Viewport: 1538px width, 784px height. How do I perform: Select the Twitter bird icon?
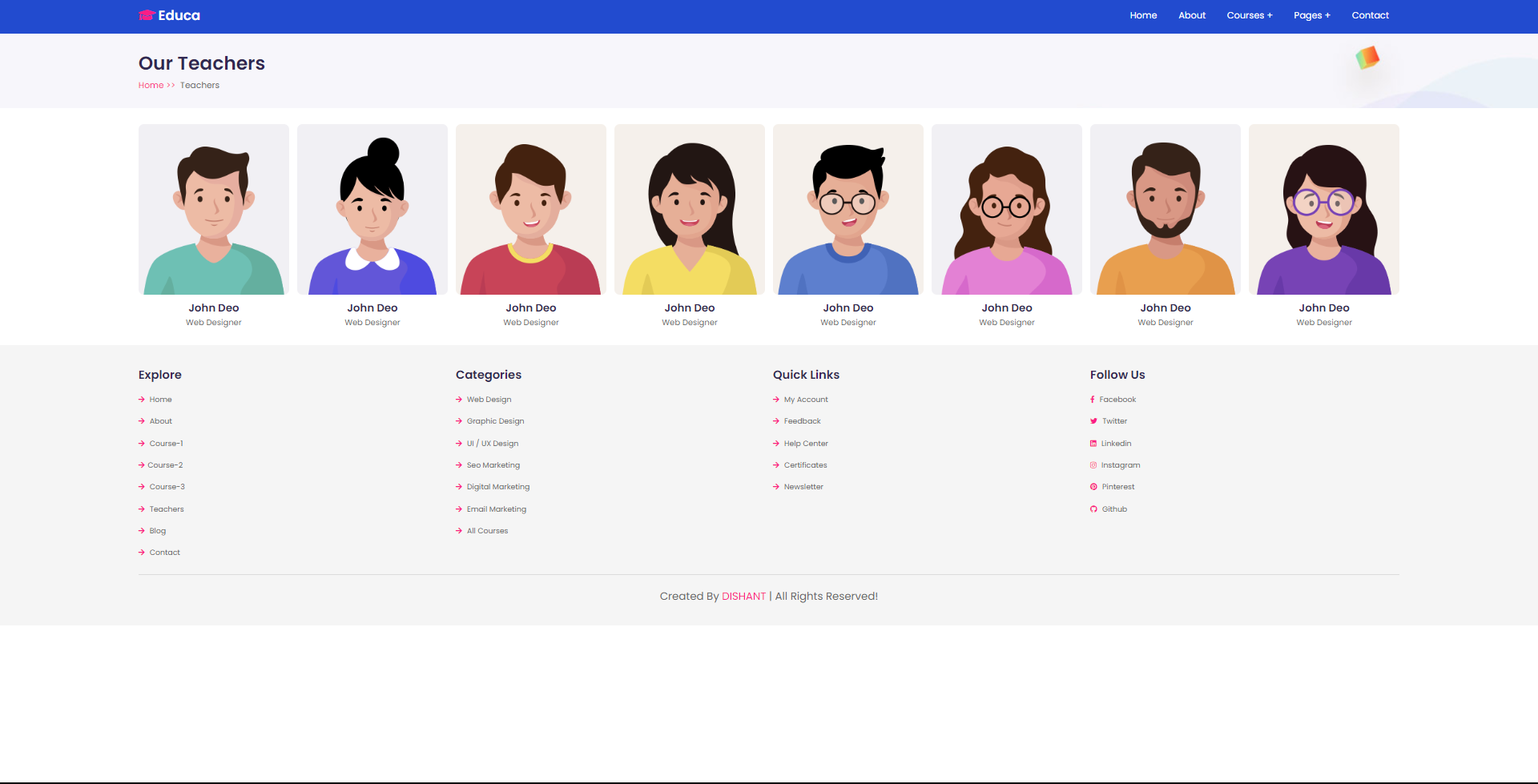click(x=1094, y=420)
